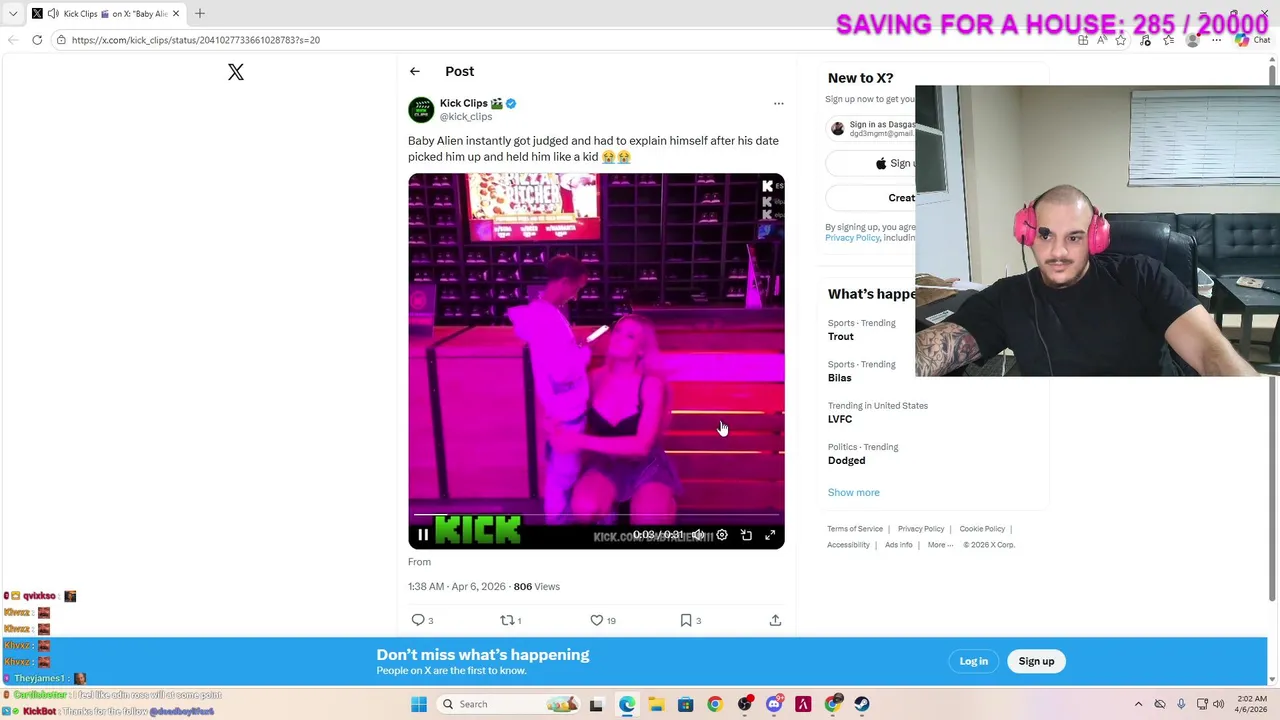Click the system tray microphone icon
The width and height of the screenshot is (1280, 720).
(1181, 704)
